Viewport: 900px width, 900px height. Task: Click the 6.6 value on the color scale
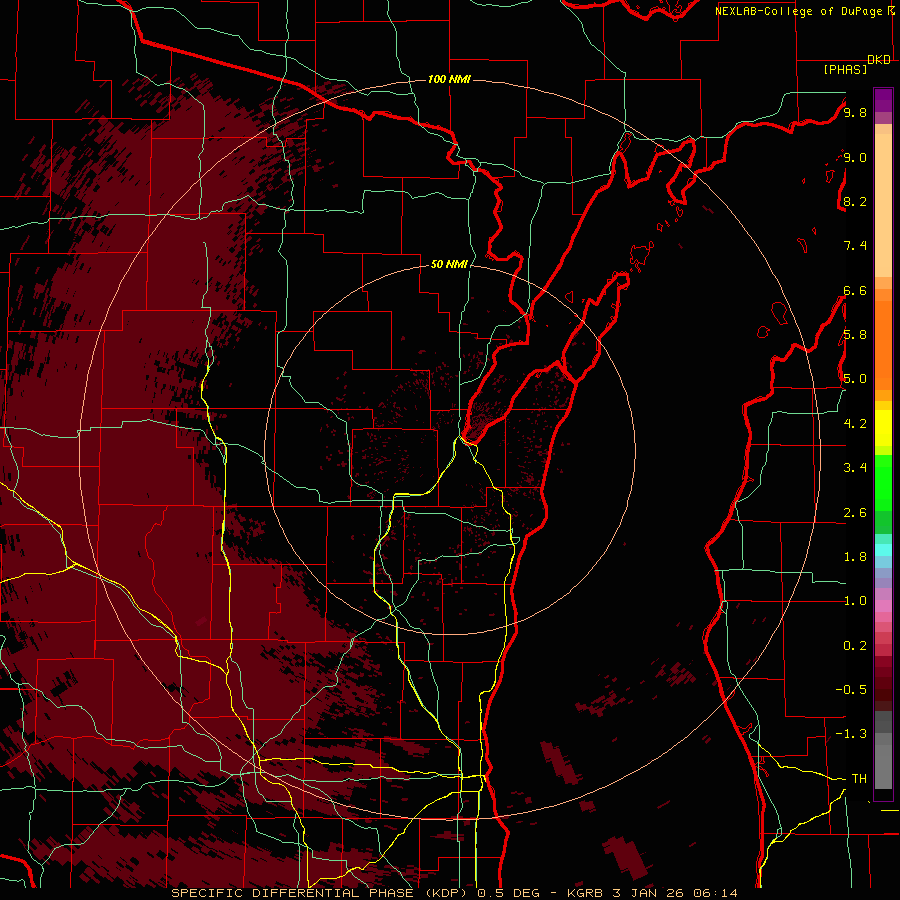pos(855,290)
